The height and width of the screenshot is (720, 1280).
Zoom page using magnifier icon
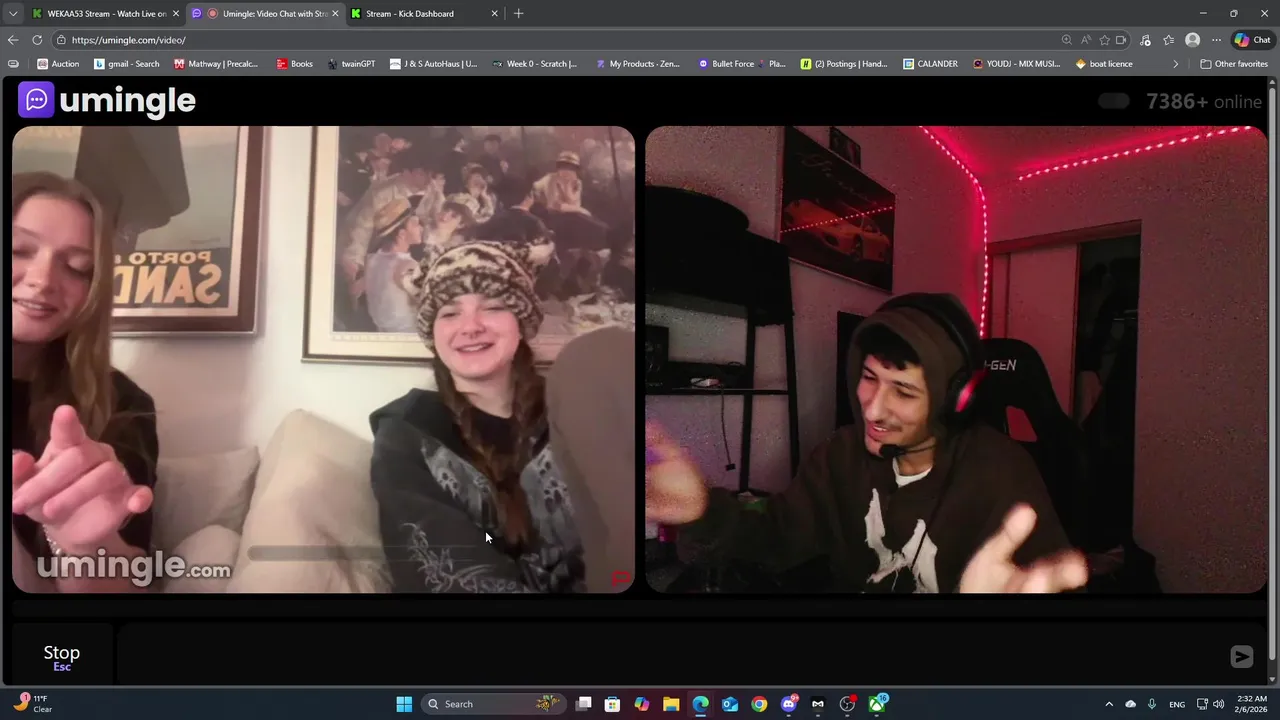1066,40
